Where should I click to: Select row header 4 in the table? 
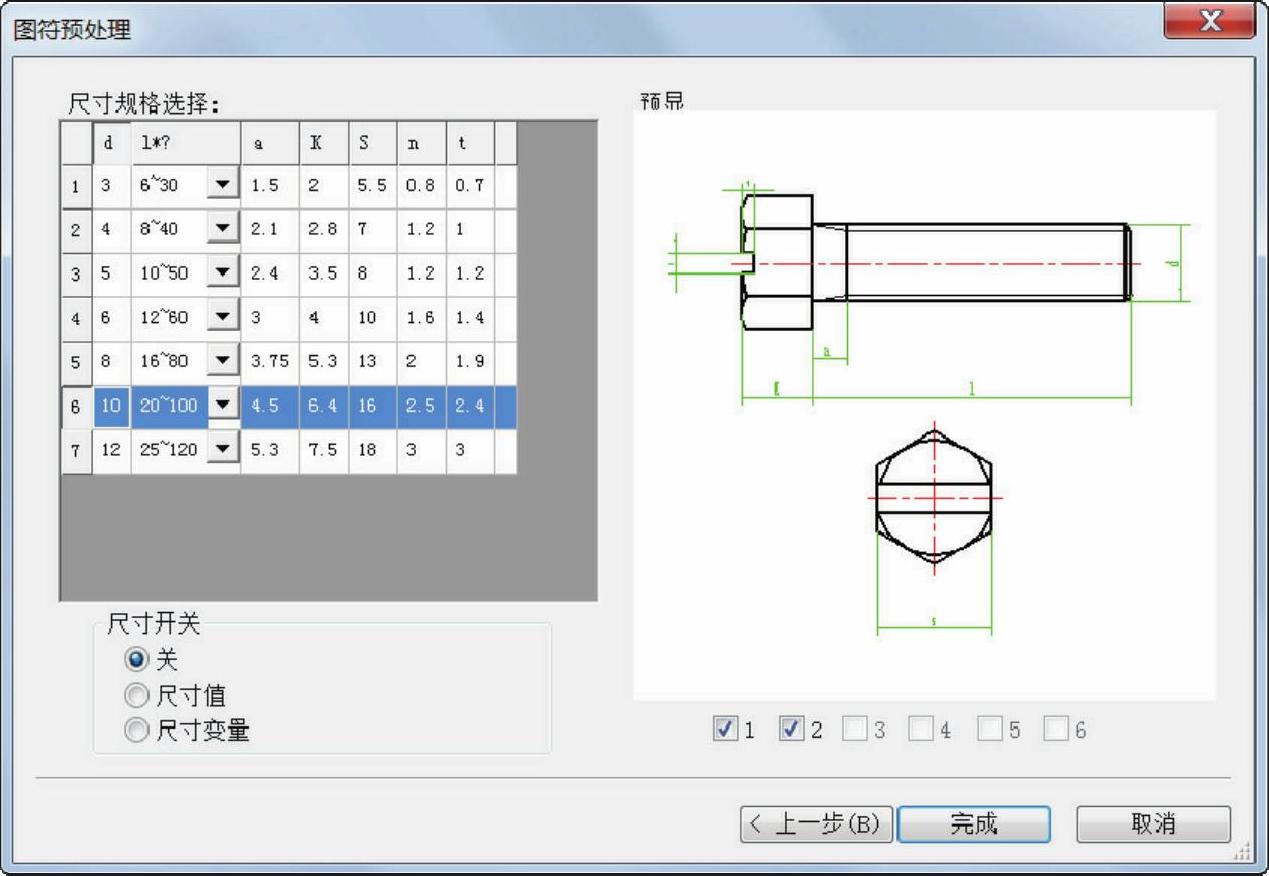(77, 318)
